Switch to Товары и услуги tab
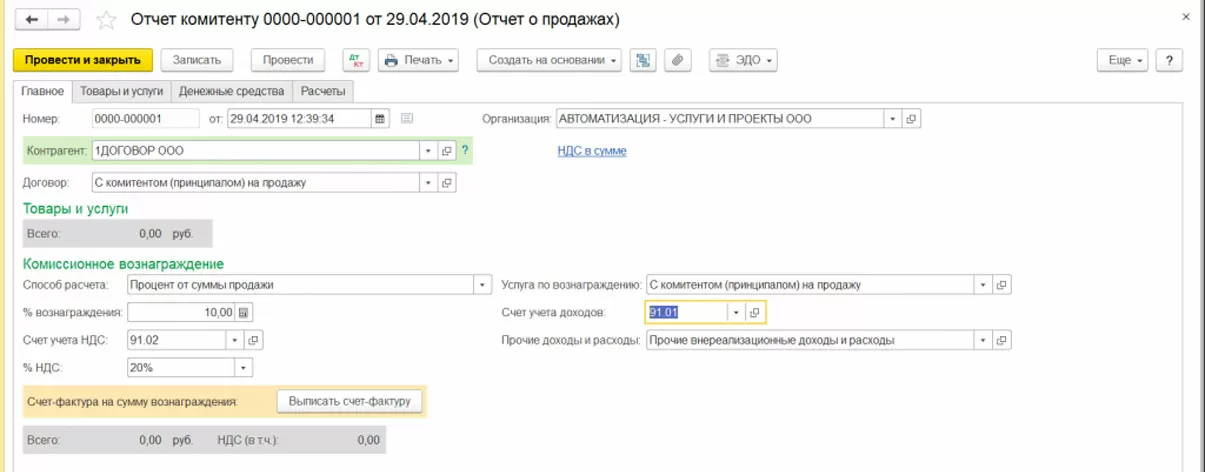 click(121, 91)
